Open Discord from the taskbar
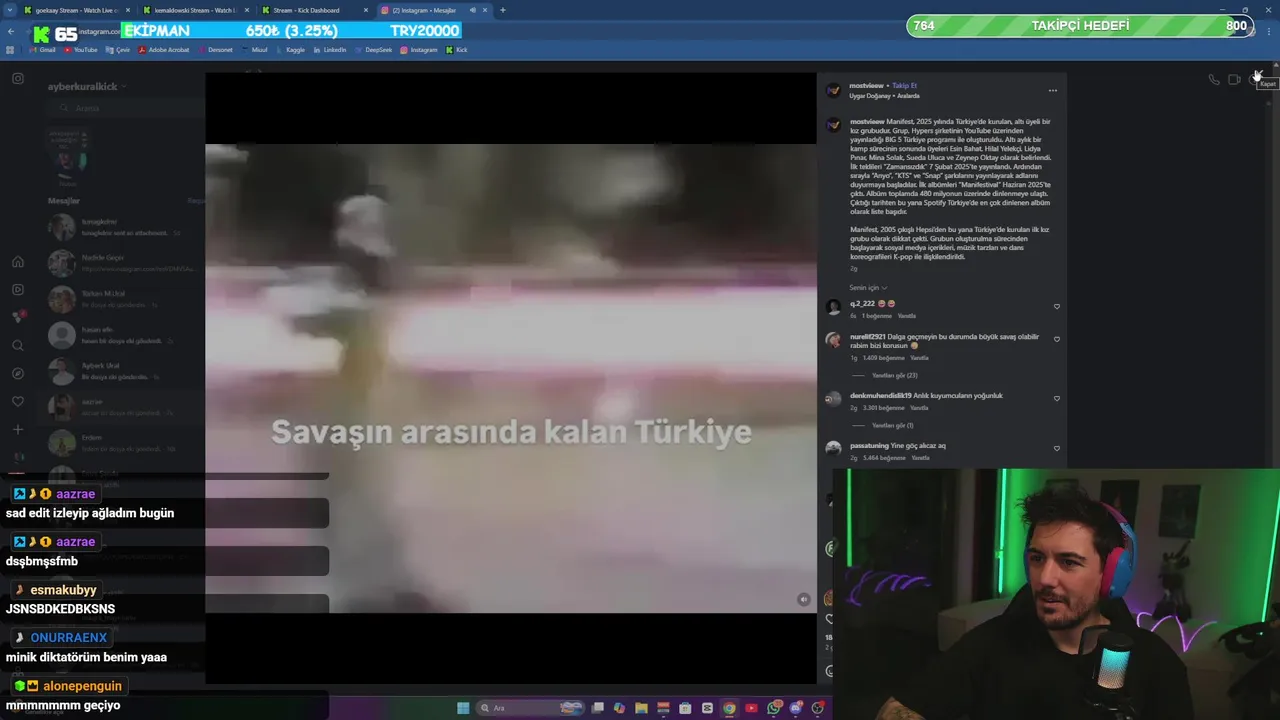This screenshot has height=720, width=1280. coord(796,708)
